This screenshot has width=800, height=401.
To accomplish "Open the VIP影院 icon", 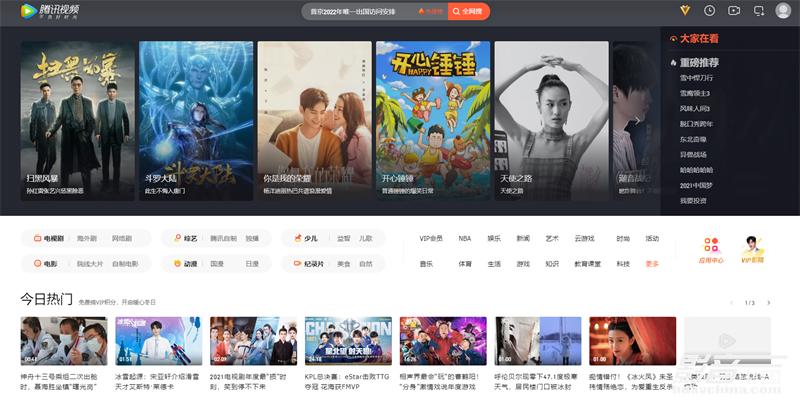I will click(753, 250).
